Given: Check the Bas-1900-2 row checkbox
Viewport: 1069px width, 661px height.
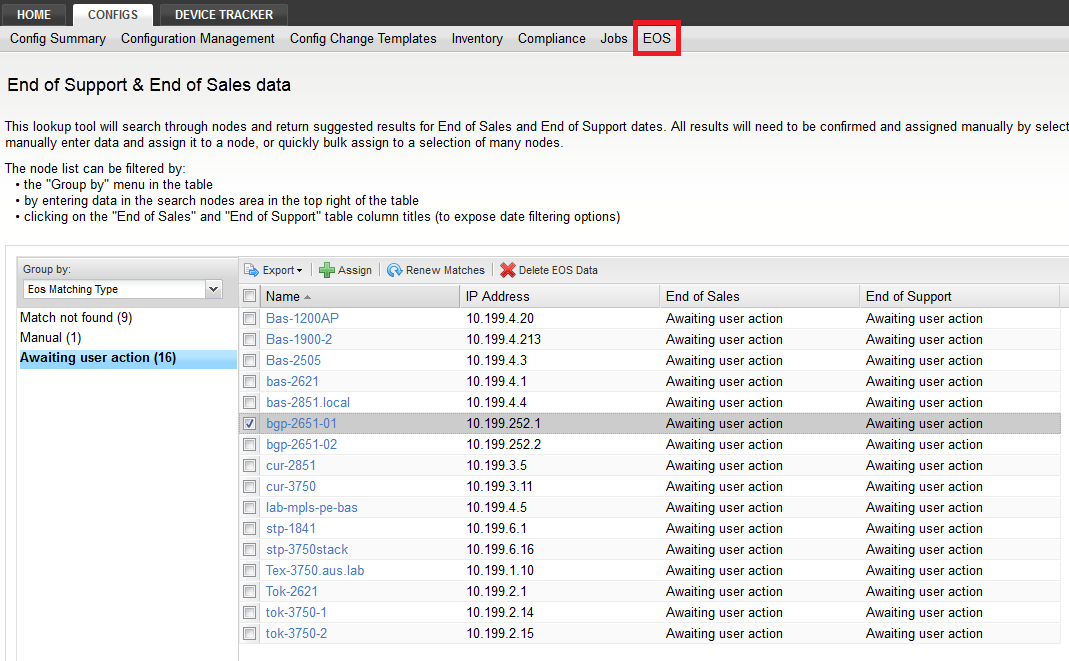Looking at the screenshot, I should (250, 339).
